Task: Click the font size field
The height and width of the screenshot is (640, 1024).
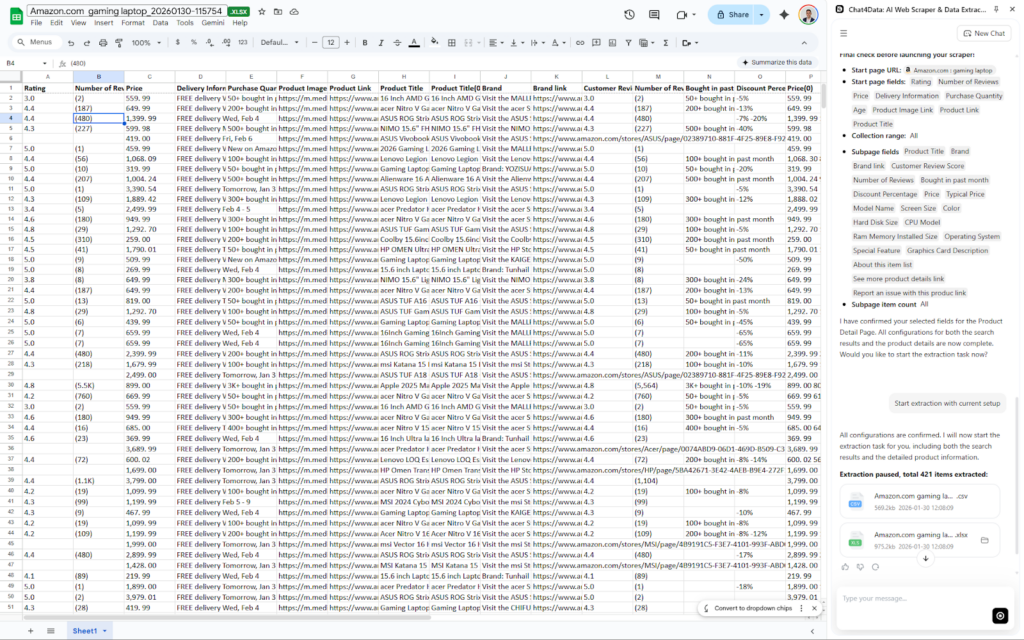Action: point(330,42)
